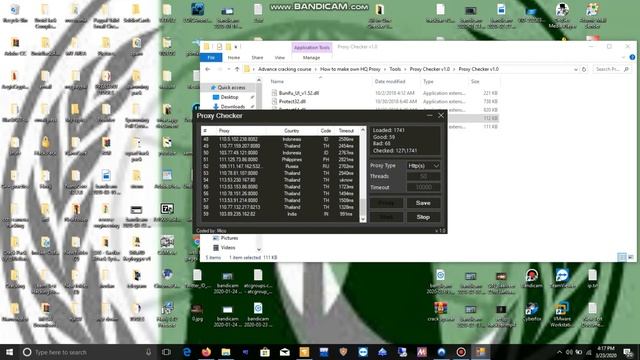640x360 pixels.
Task: Open the TeamViewer desktop shortcut
Action: coord(562,279)
